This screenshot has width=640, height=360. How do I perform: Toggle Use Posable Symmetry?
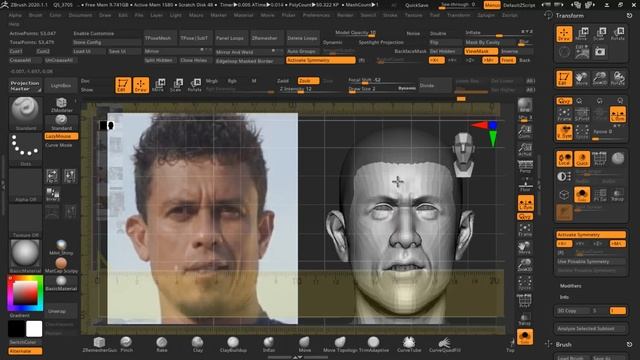[591, 262]
